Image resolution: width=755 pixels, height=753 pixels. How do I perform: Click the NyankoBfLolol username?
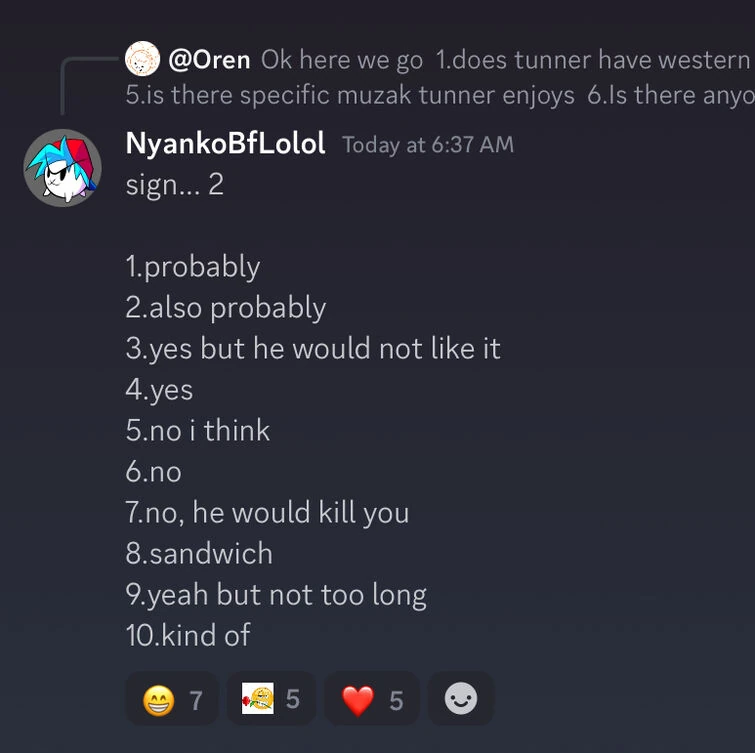click(x=225, y=144)
